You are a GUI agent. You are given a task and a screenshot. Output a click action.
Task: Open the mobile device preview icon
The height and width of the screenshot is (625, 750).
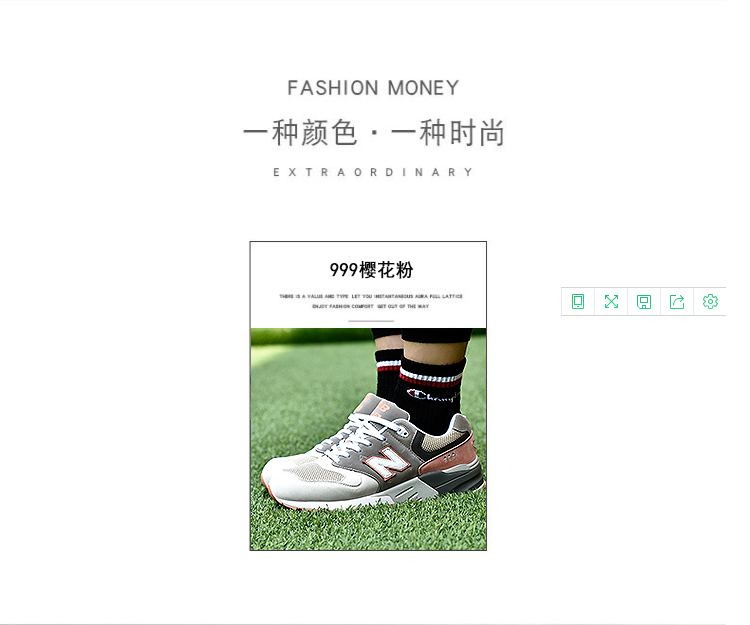tap(578, 302)
